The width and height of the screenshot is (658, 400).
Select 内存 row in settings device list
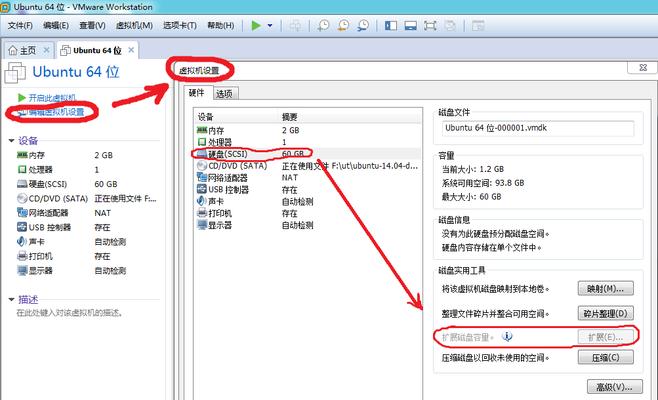(308, 131)
